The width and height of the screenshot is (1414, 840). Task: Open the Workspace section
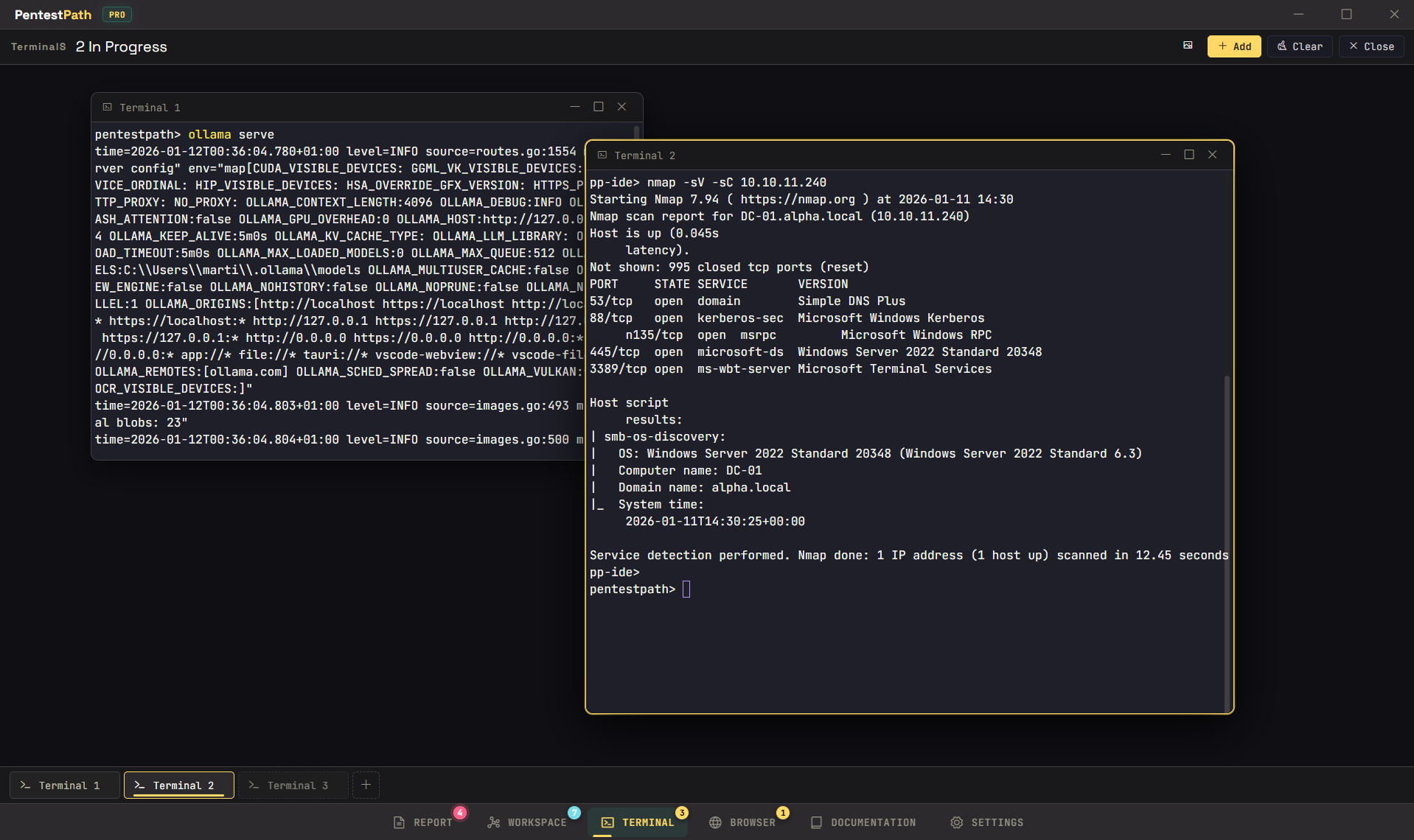click(x=528, y=822)
